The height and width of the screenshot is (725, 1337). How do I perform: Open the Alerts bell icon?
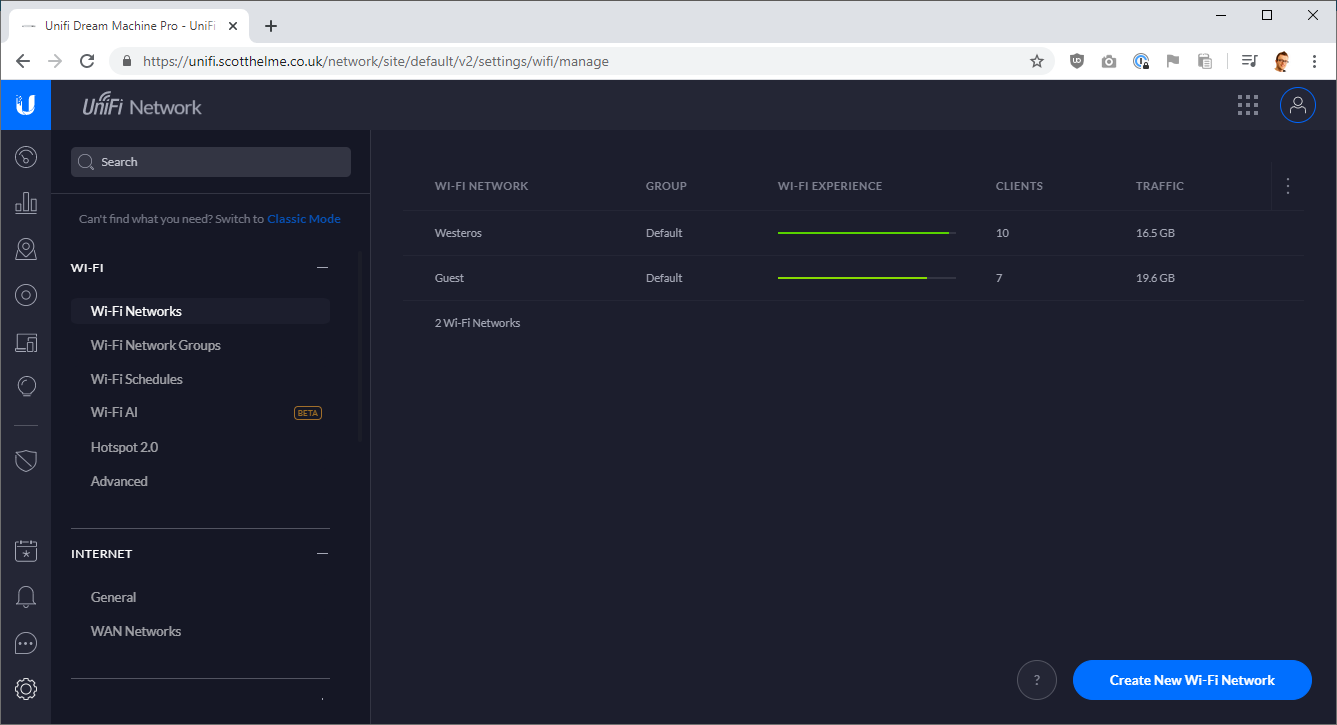(26, 597)
